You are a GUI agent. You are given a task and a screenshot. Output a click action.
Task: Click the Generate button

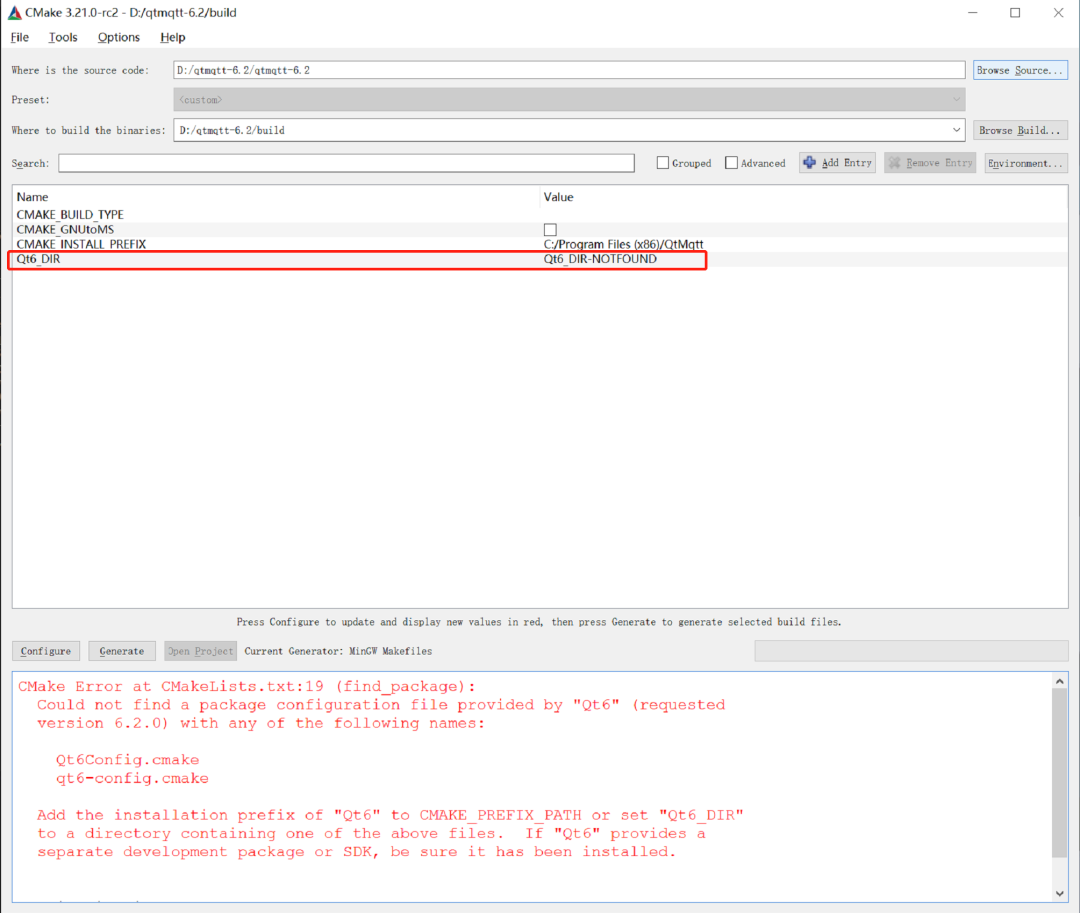coord(121,651)
